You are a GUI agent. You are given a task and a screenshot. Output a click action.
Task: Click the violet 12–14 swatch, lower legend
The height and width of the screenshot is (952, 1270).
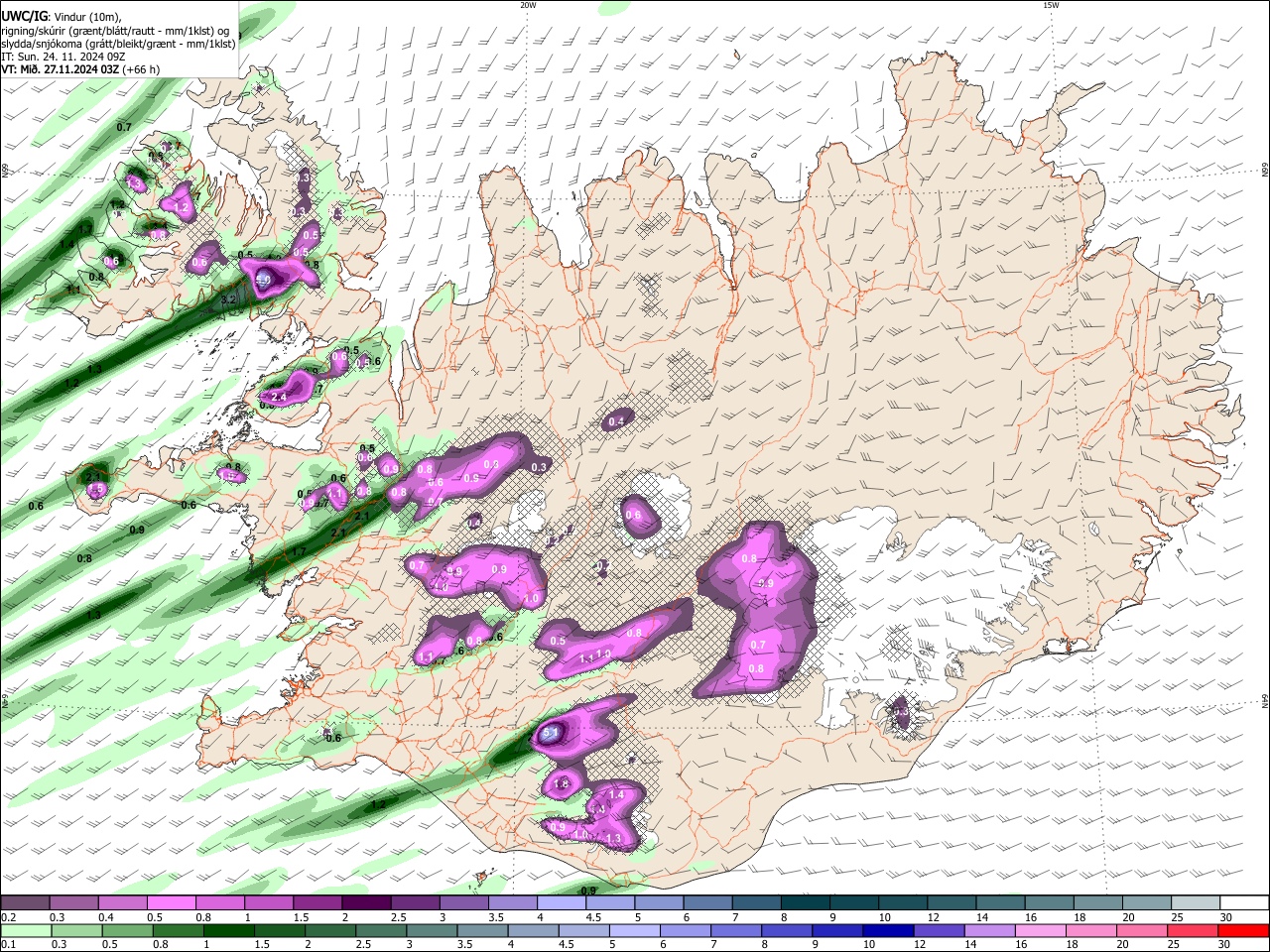(x=938, y=931)
